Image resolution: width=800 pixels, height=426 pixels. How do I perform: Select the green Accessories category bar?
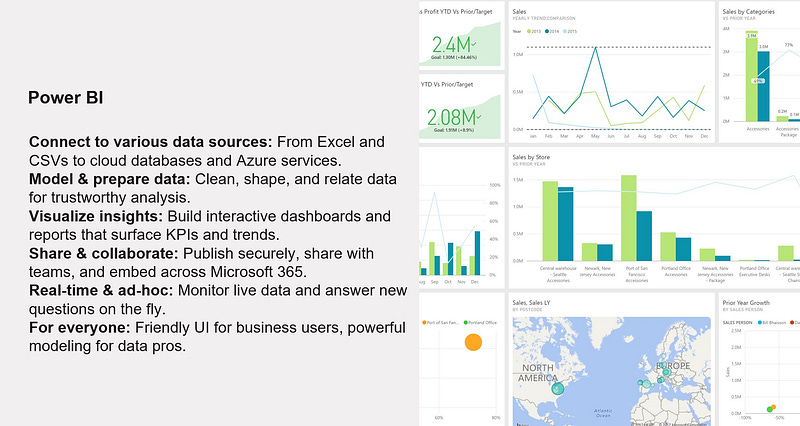(x=752, y=76)
